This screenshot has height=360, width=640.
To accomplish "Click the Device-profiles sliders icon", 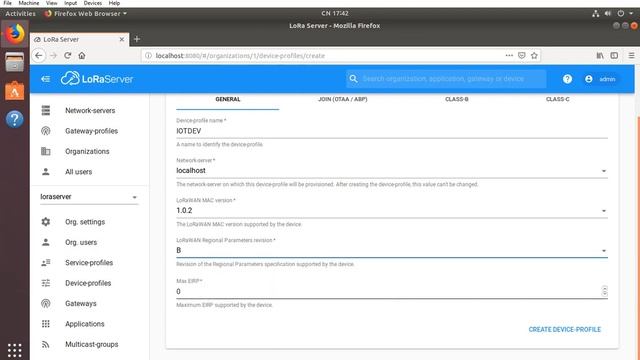I will tap(46, 283).
